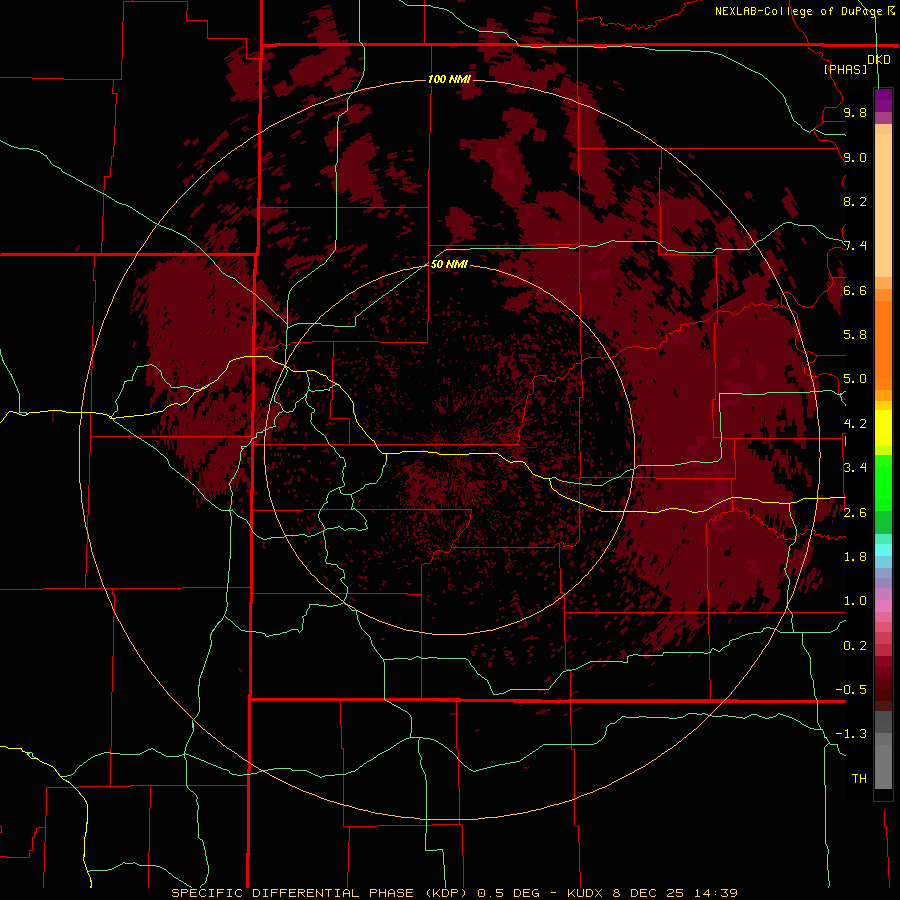The image size is (900, 900).
Task: Click the yellow segment of the color bar
Action: point(883,428)
